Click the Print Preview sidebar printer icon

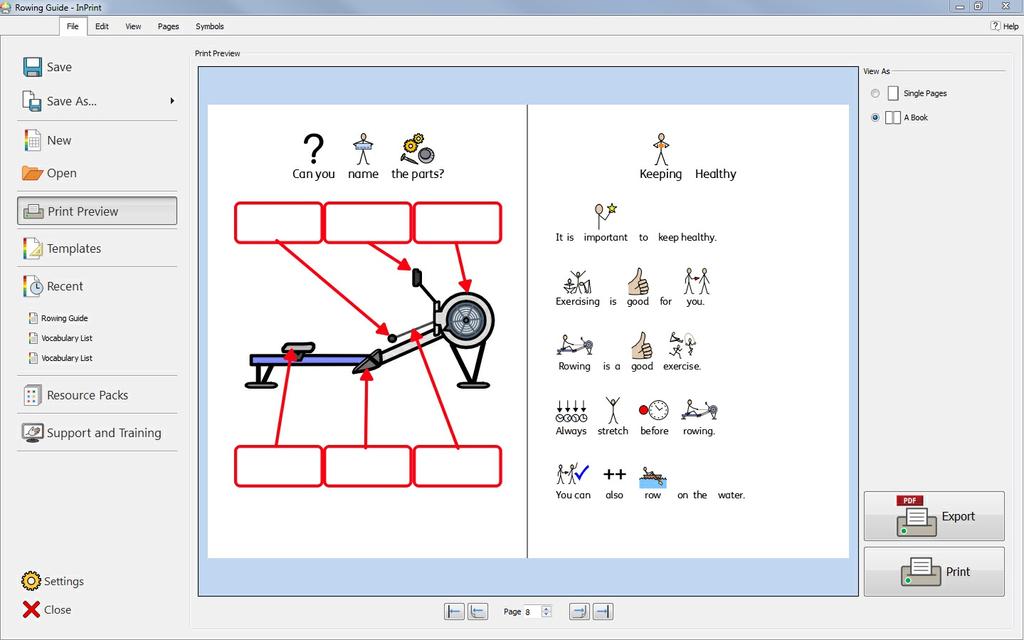[x=33, y=211]
